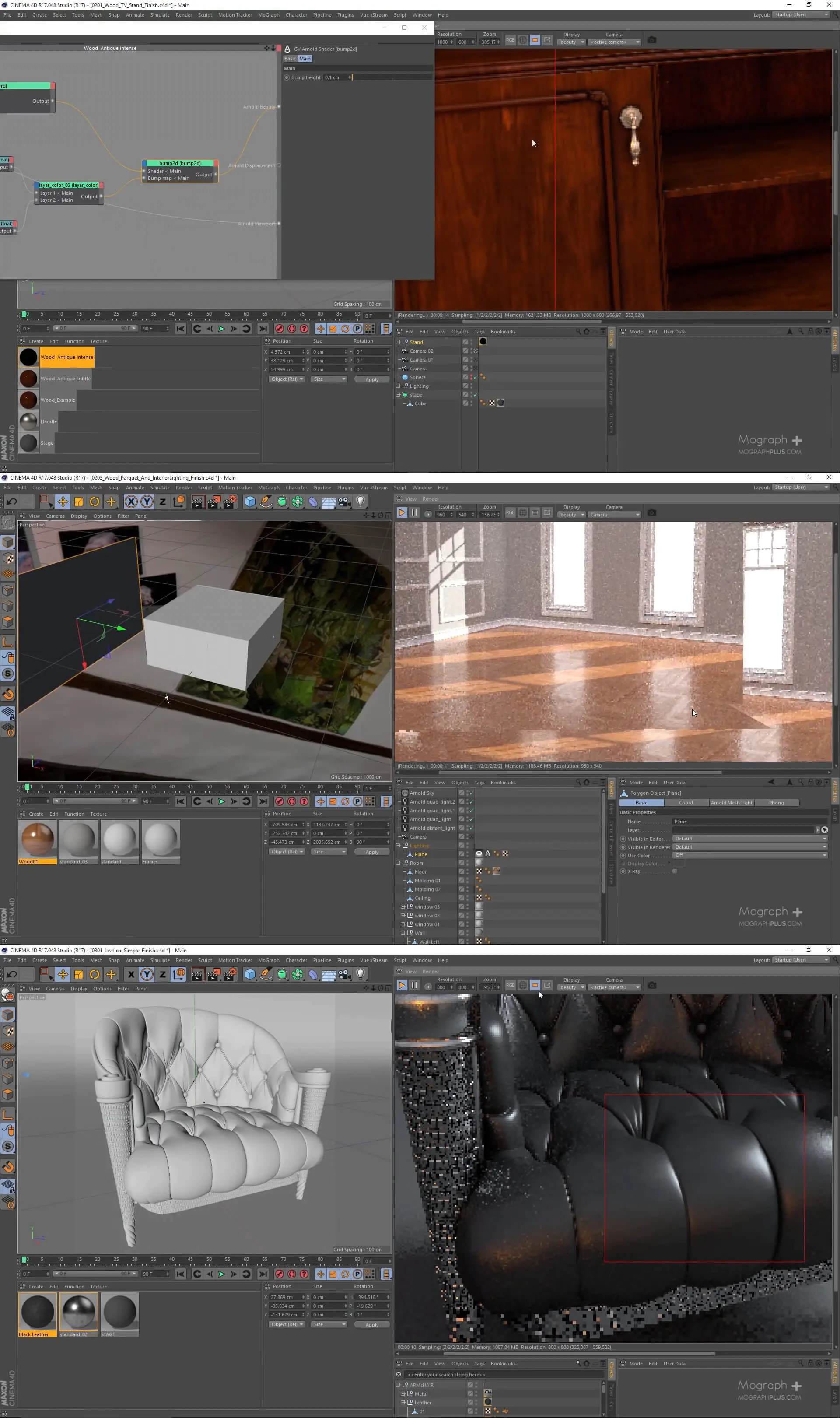This screenshot has width=840, height=1418.
Task: Play animation in Wood_TV_Stand window timeline
Action: pos(221,328)
